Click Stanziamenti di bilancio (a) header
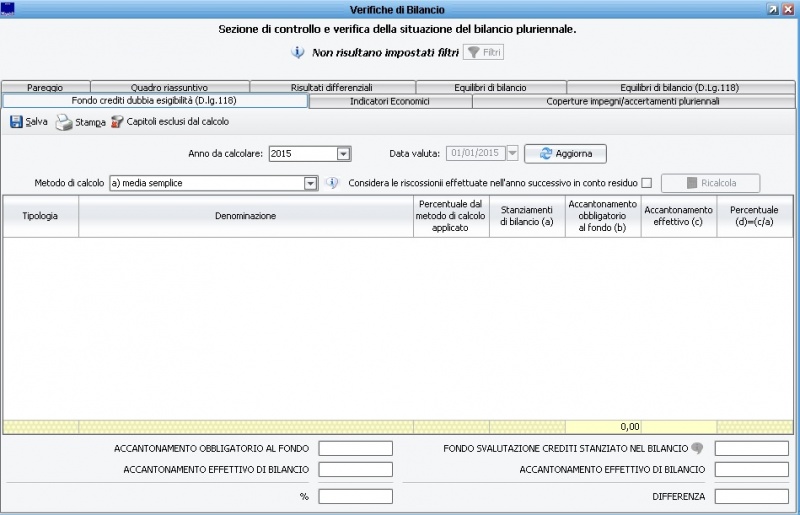 (527, 216)
